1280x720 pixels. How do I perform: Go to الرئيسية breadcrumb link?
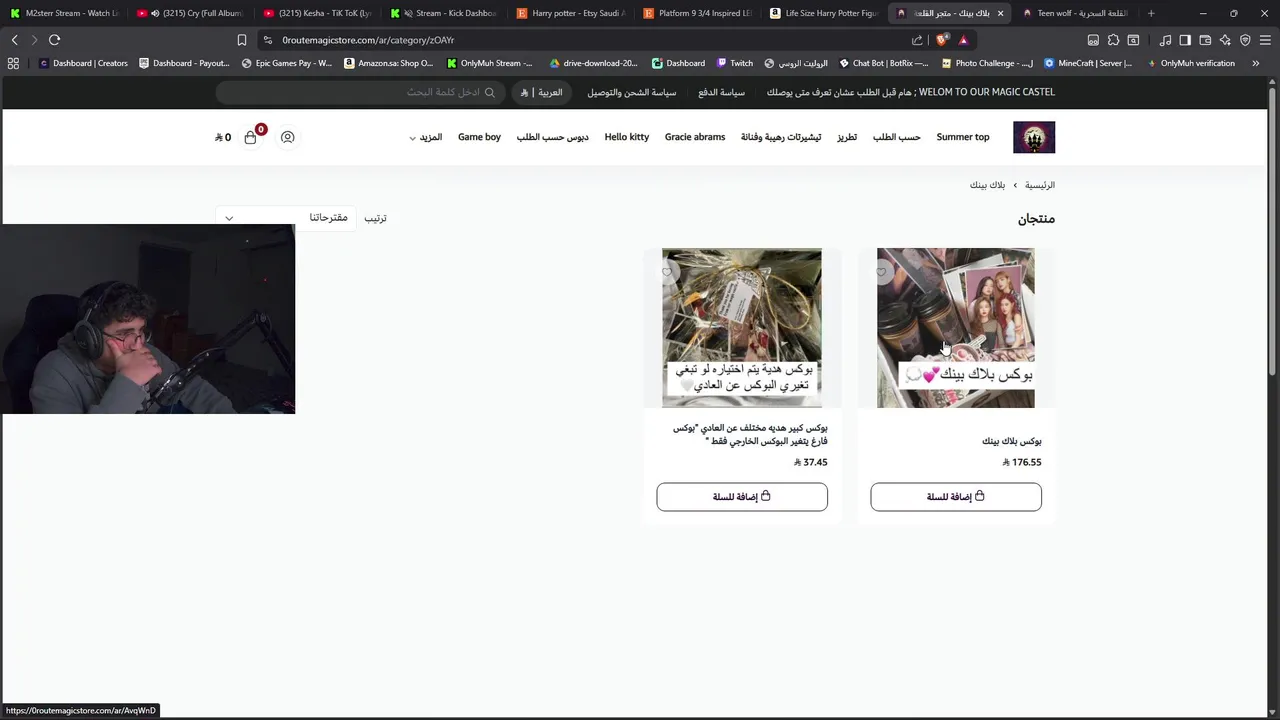point(1040,185)
